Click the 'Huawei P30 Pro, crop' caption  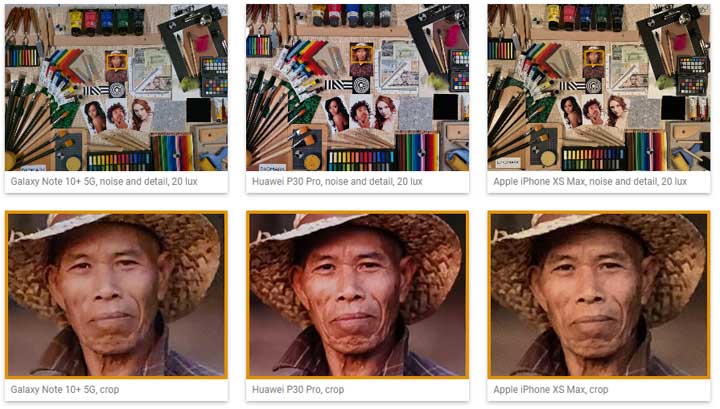click(x=298, y=389)
